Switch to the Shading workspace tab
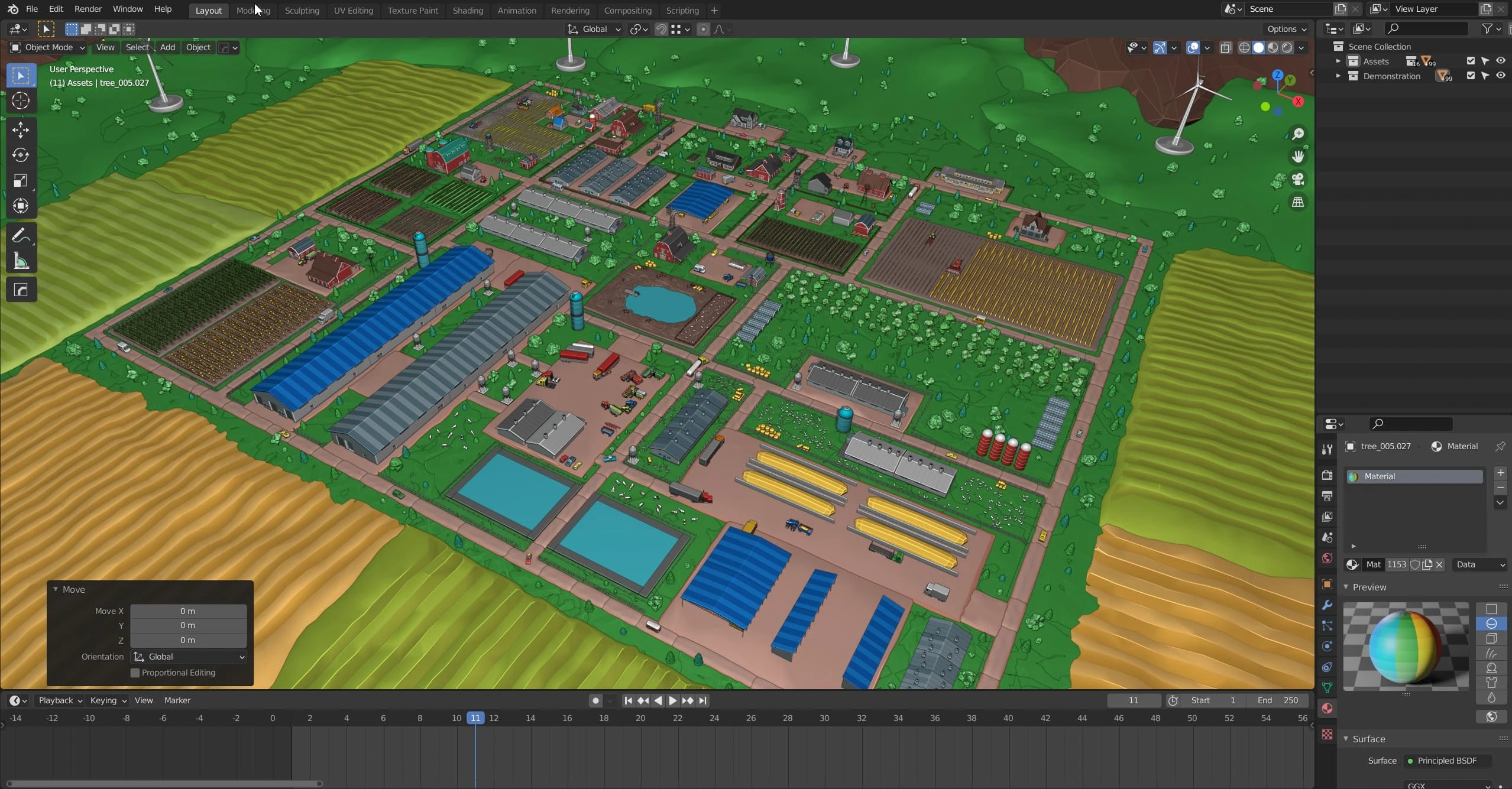The width and height of the screenshot is (1512, 789). click(467, 10)
